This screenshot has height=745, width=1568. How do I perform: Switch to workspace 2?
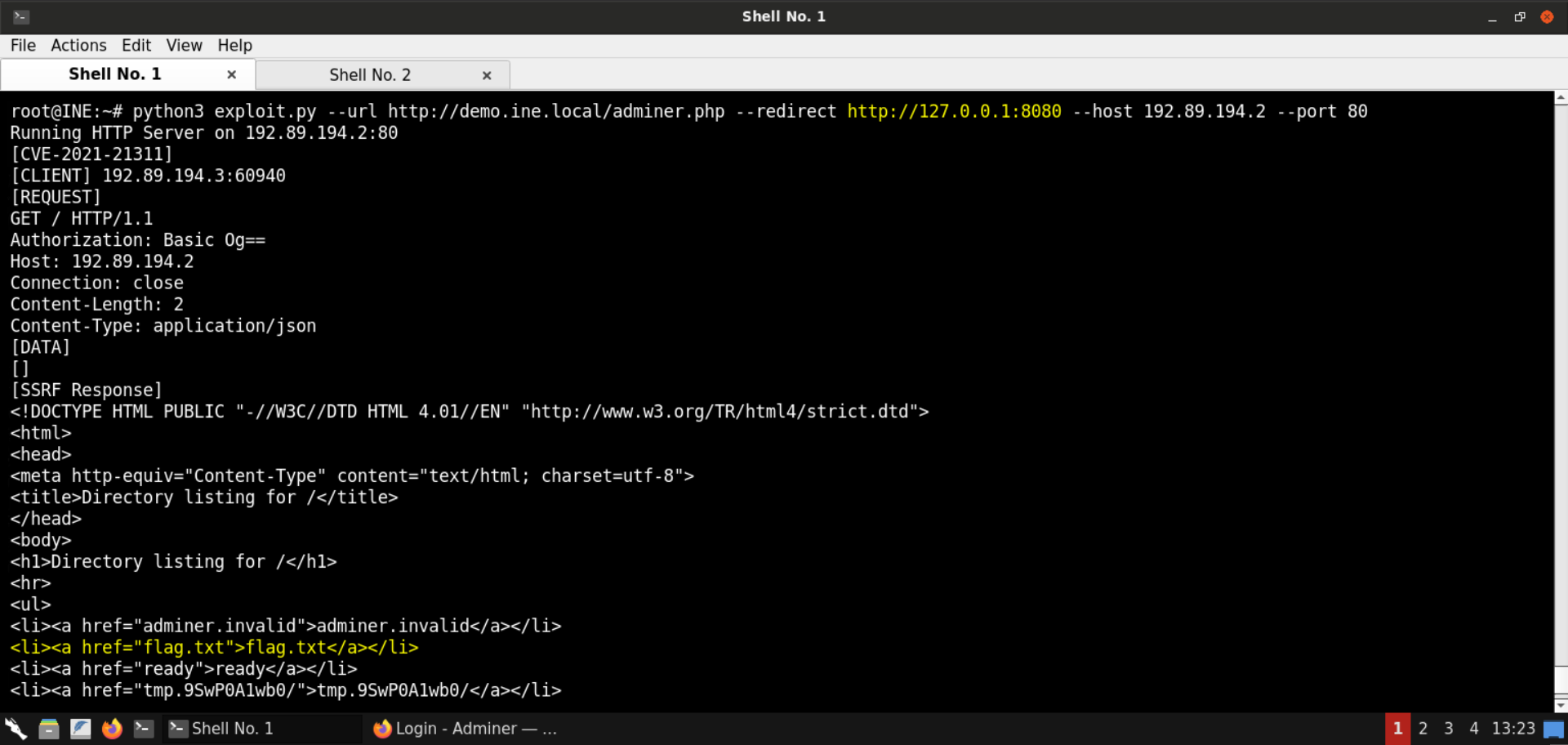click(x=1423, y=728)
